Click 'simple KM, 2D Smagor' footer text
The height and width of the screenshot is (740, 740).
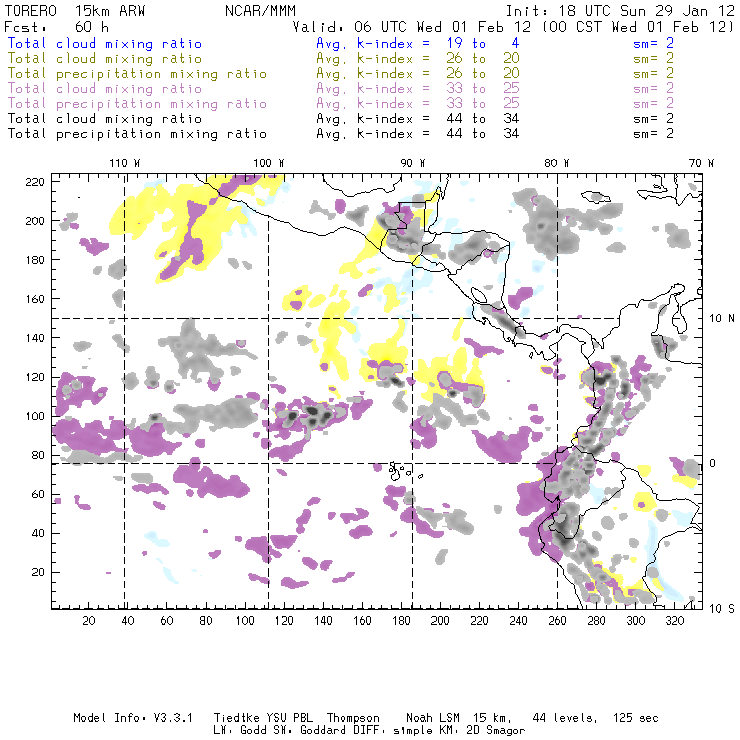pyautogui.click(x=459, y=731)
